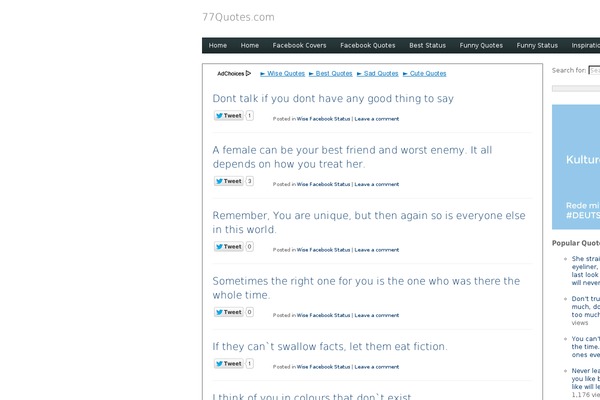This screenshot has height=400, width=600.
Task: Leave a comment on 'right one' quote
Action: (377, 315)
